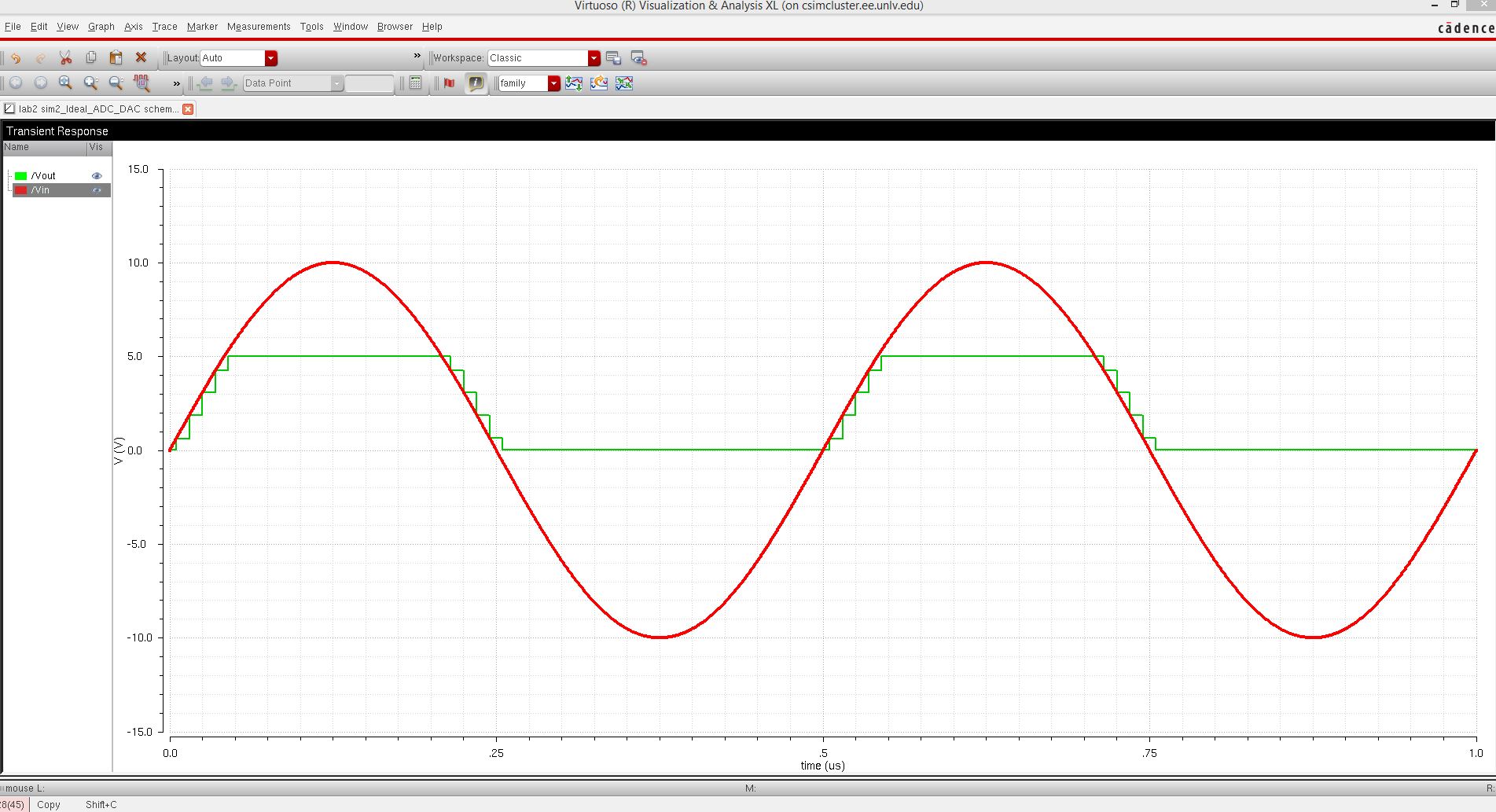1496x812 pixels.
Task: Select the green /Vout color swatch
Action: tap(23, 175)
